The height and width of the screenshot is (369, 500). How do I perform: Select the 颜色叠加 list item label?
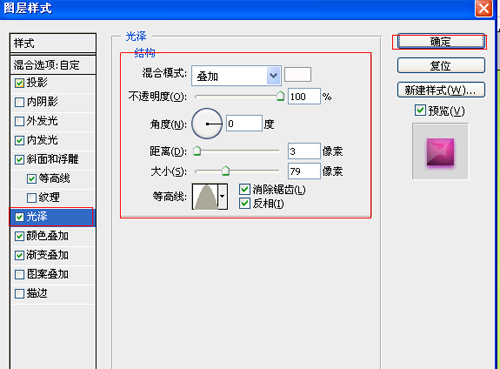pos(47,236)
